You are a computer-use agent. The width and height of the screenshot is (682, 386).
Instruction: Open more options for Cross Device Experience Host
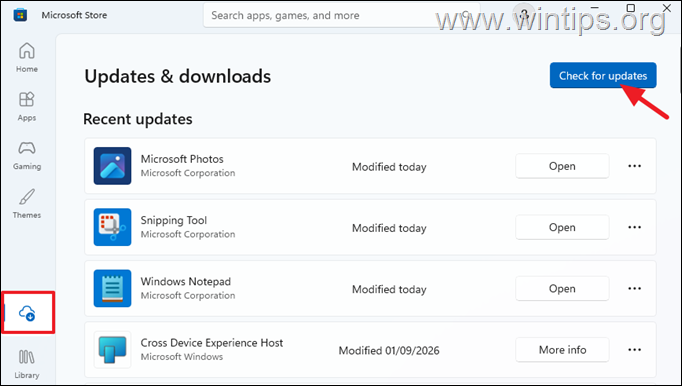[x=634, y=350]
